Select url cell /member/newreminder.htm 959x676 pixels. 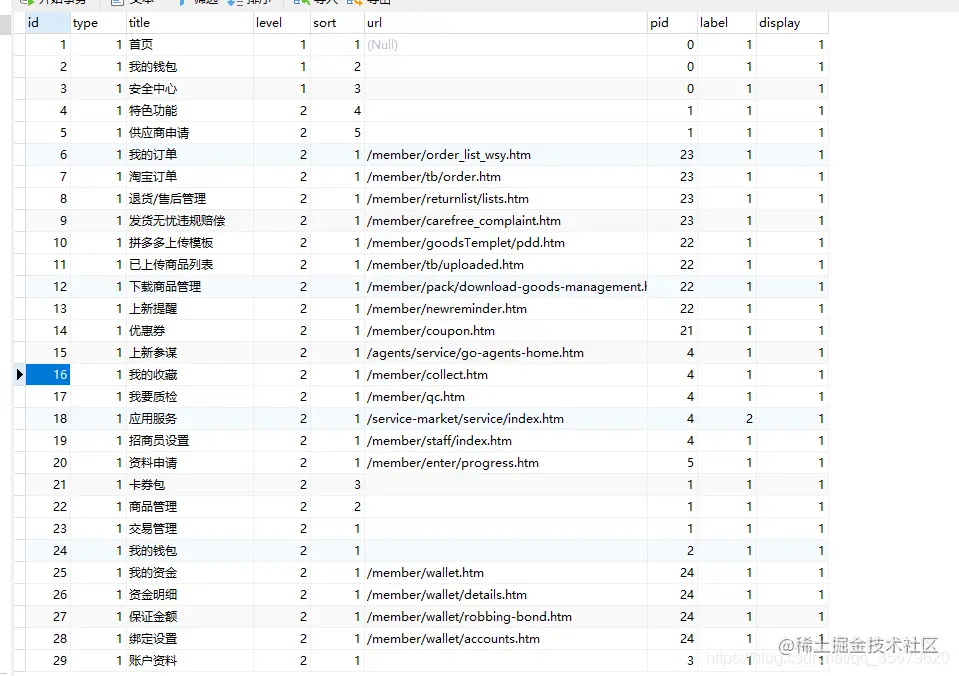(506, 309)
